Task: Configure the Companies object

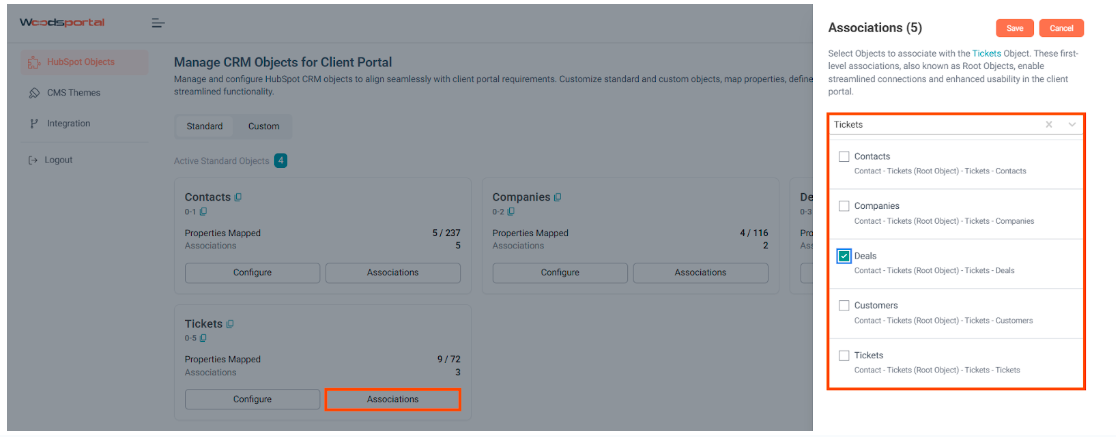Action: pos(560,273)
